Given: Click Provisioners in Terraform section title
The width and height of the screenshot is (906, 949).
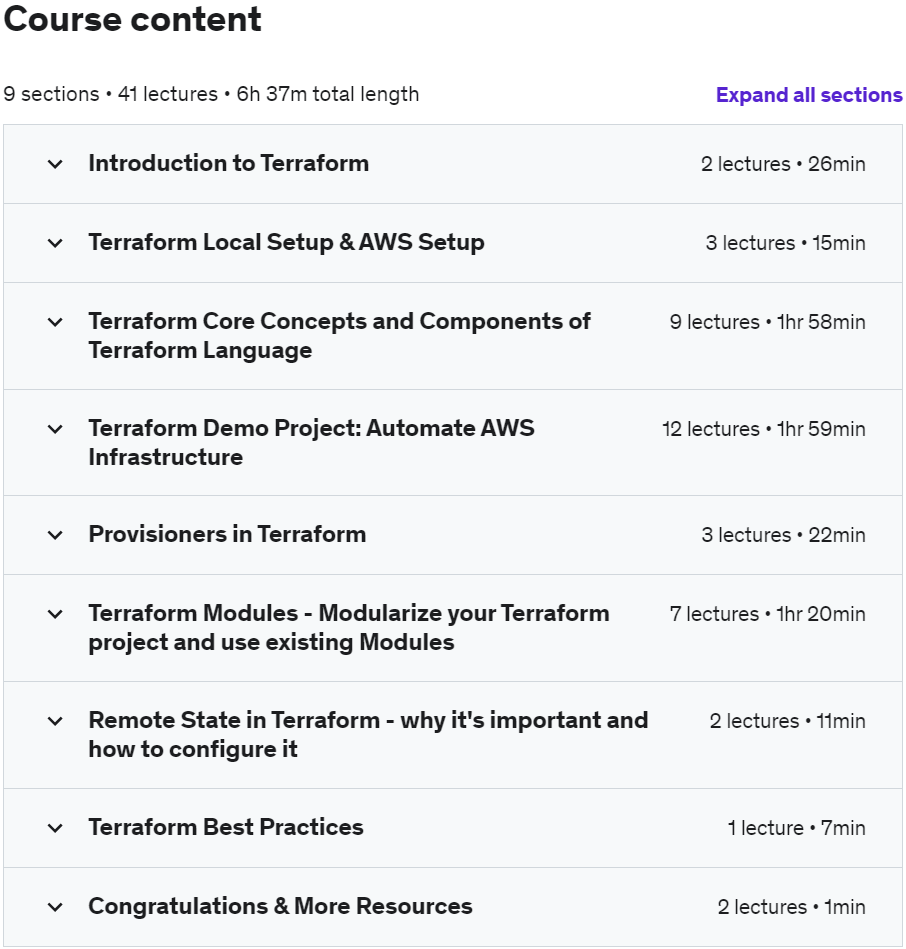Looking at the screenshot, I should (x=228, y=534).
